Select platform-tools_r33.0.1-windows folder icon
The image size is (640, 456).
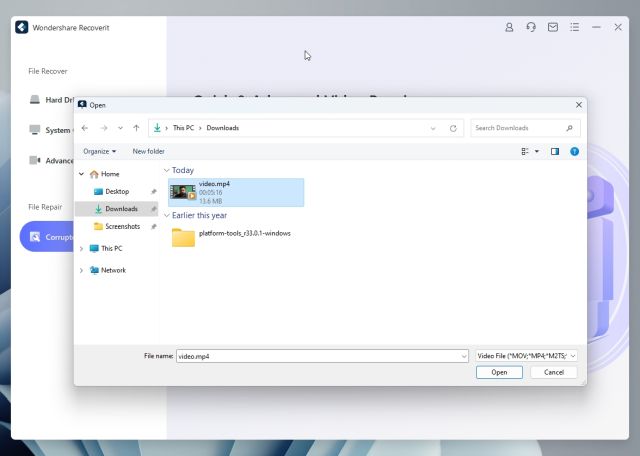pos(183,238)
